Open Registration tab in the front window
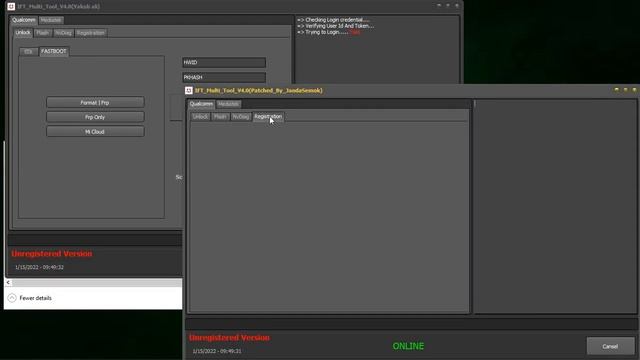 tap(268, 117)
